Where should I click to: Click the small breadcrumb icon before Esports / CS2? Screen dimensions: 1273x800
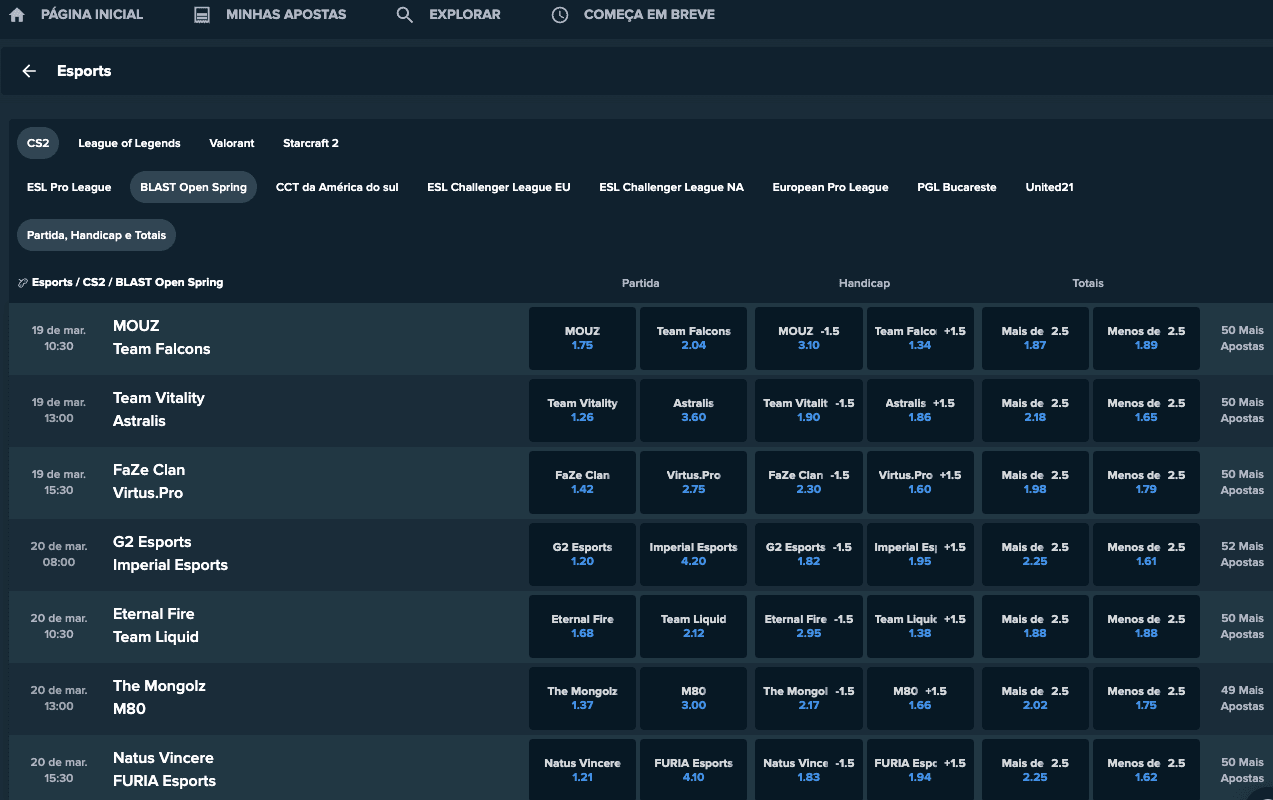pos(23,283)
